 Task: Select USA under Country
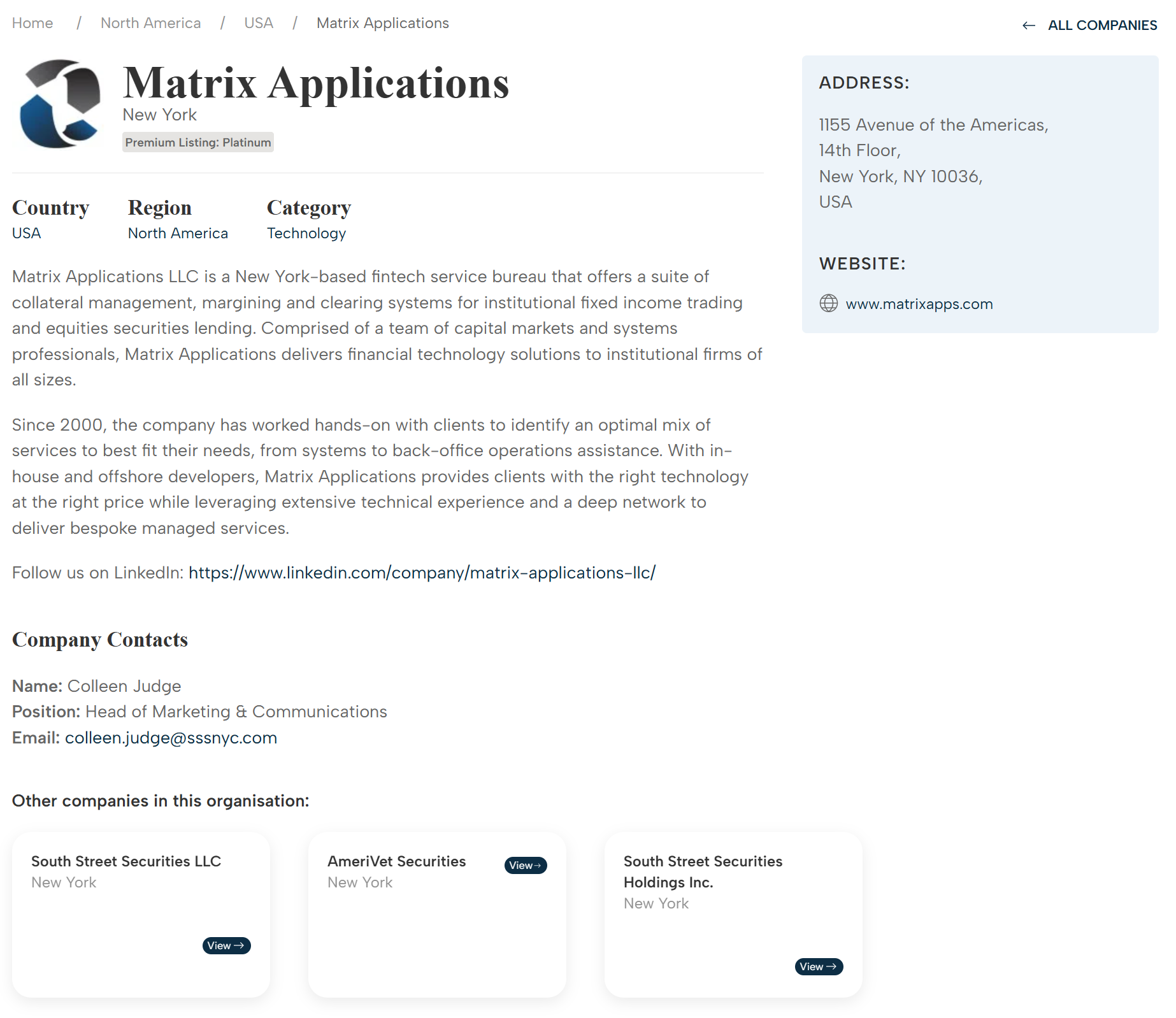click(x=26, y=233)
